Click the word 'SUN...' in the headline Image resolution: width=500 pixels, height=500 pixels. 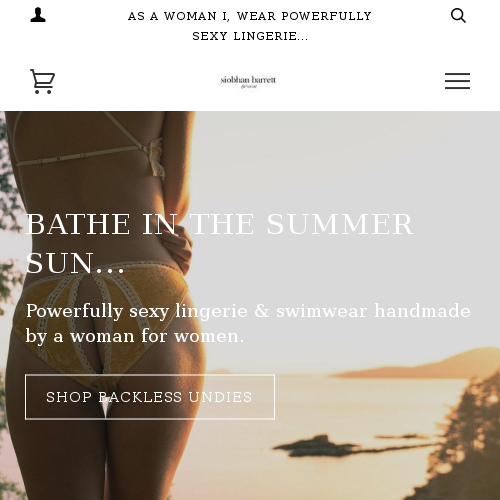(75, 263)
